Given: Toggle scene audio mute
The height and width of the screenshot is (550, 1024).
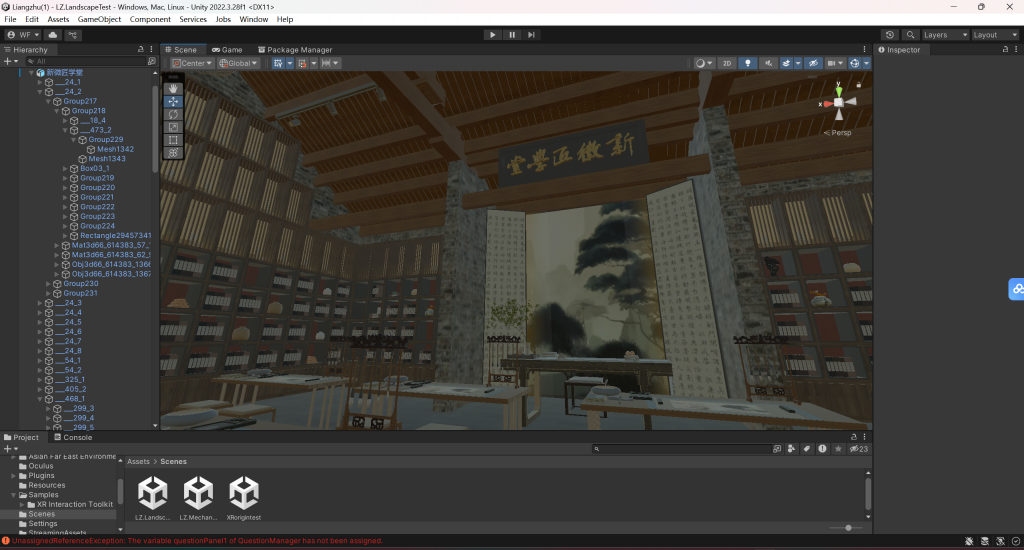Looking at the screenshot, I should pos(768,63).
